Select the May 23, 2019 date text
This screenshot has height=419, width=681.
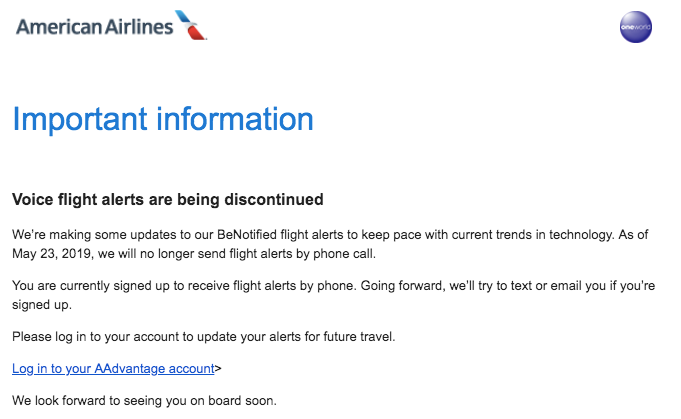(x=52, y=254)
